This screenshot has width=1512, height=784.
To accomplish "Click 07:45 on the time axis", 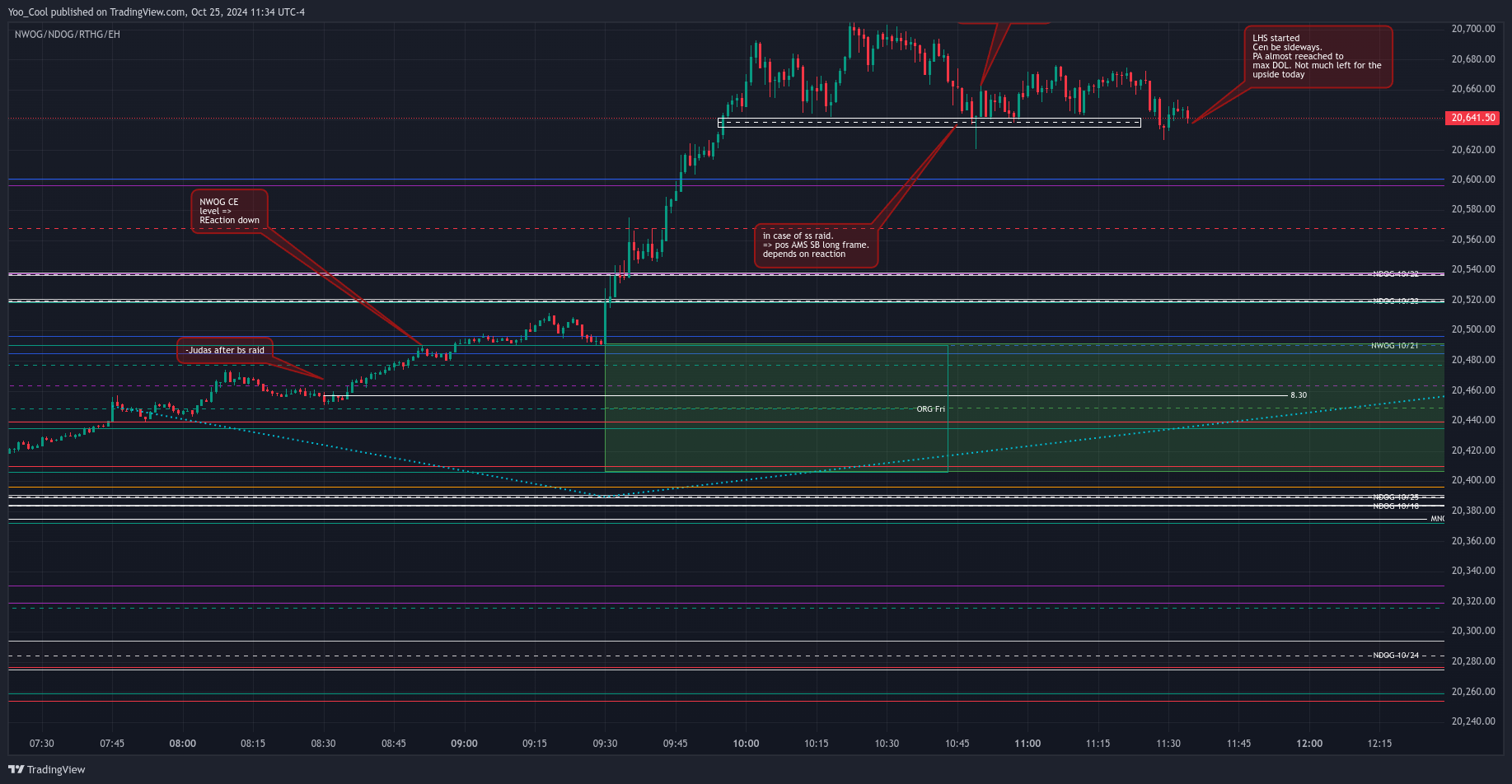I will coord(112,744).
